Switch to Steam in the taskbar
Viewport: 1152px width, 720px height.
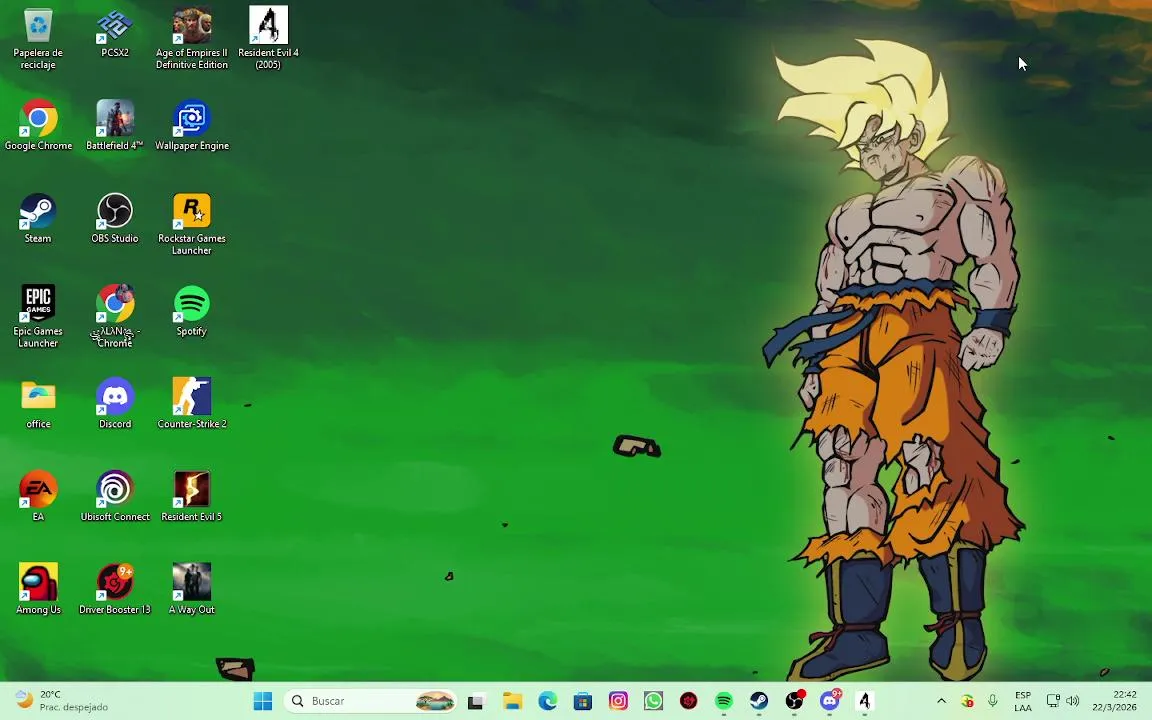[x=759, y=701]
